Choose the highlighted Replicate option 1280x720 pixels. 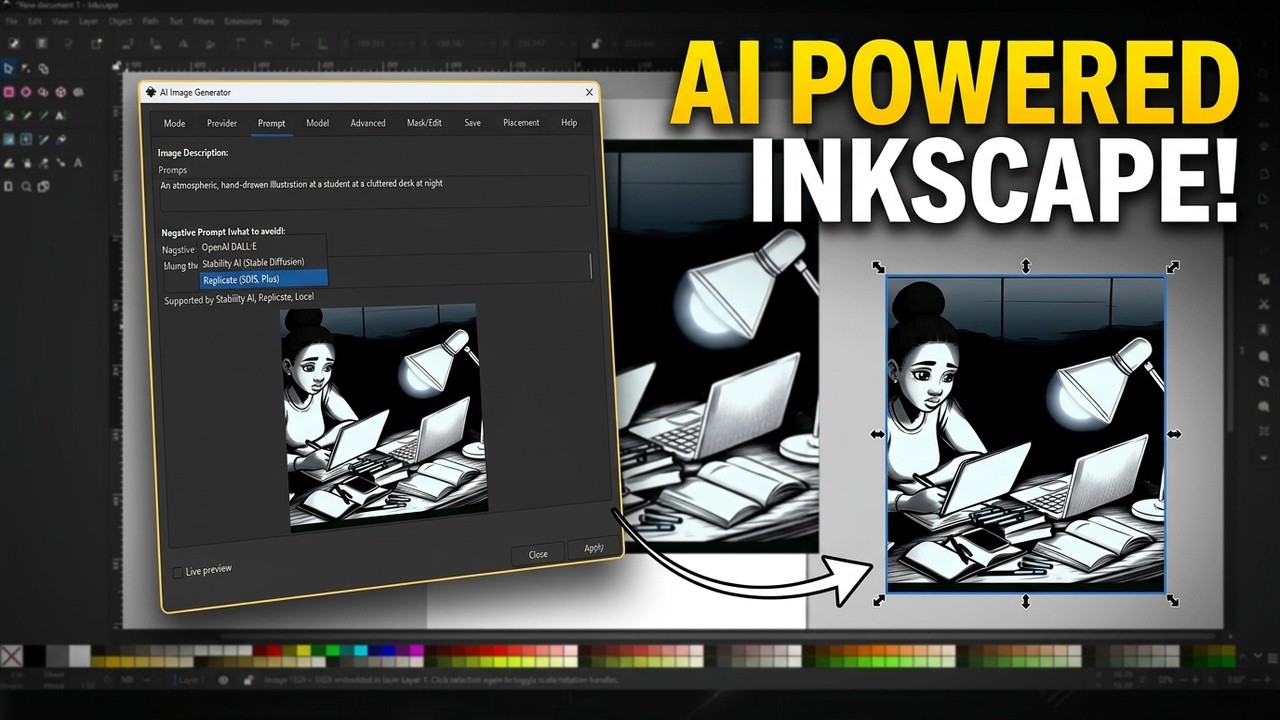[x=263, y=280]
